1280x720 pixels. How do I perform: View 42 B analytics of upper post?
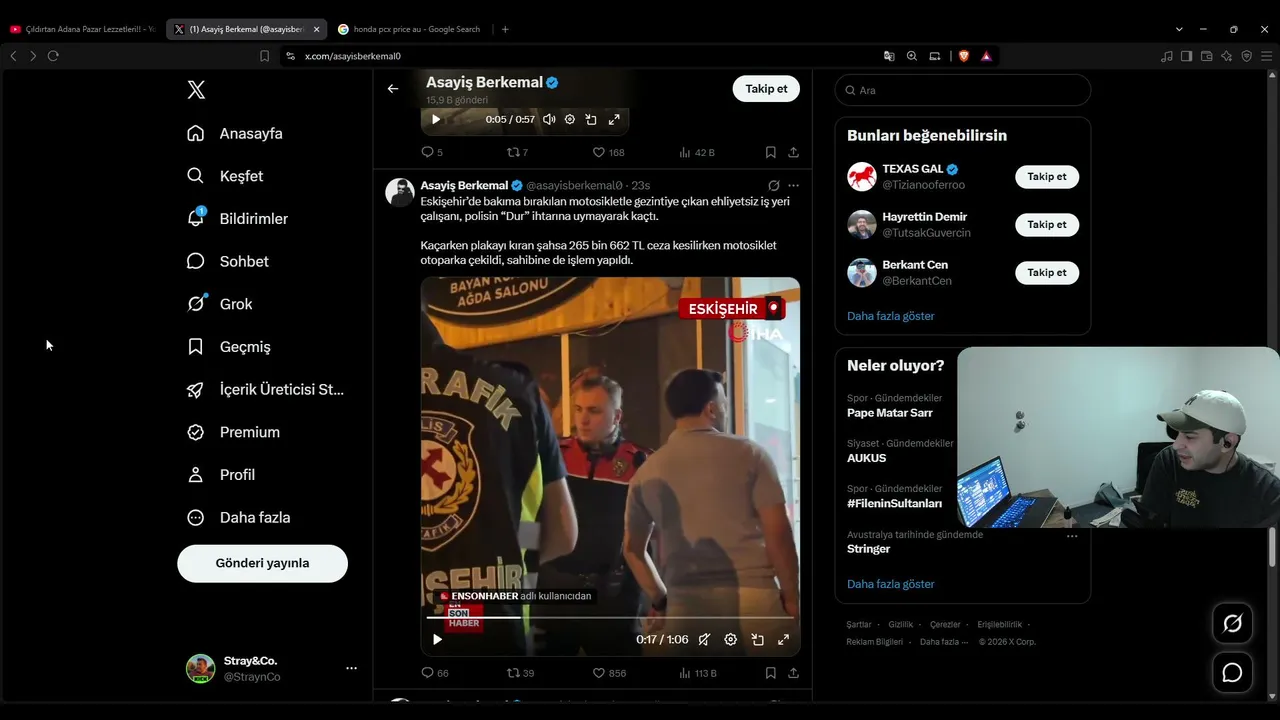pos(697,152)
